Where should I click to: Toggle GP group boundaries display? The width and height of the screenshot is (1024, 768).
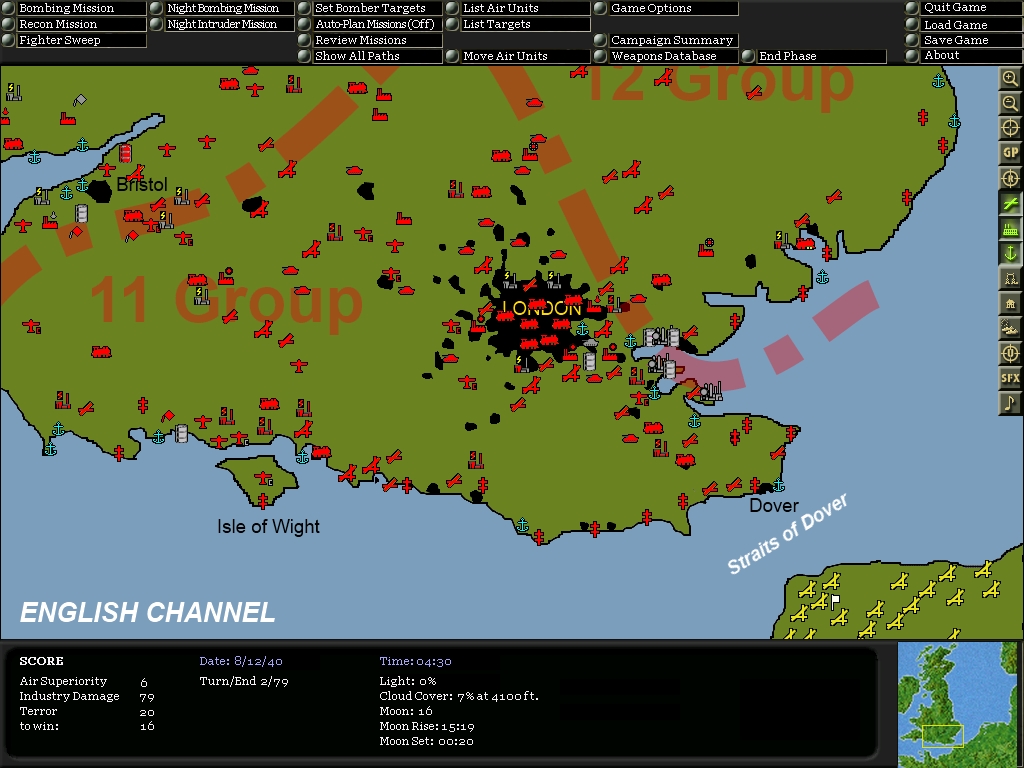click(x=1010, y=153)
